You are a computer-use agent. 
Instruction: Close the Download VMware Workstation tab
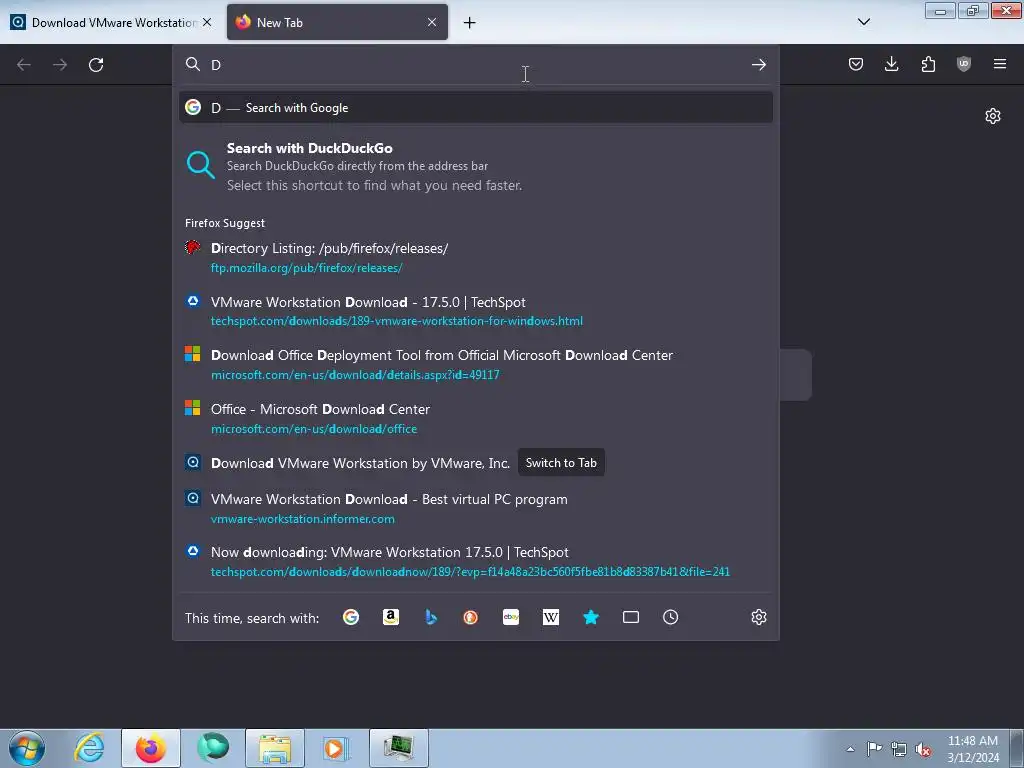coord(207,22)
